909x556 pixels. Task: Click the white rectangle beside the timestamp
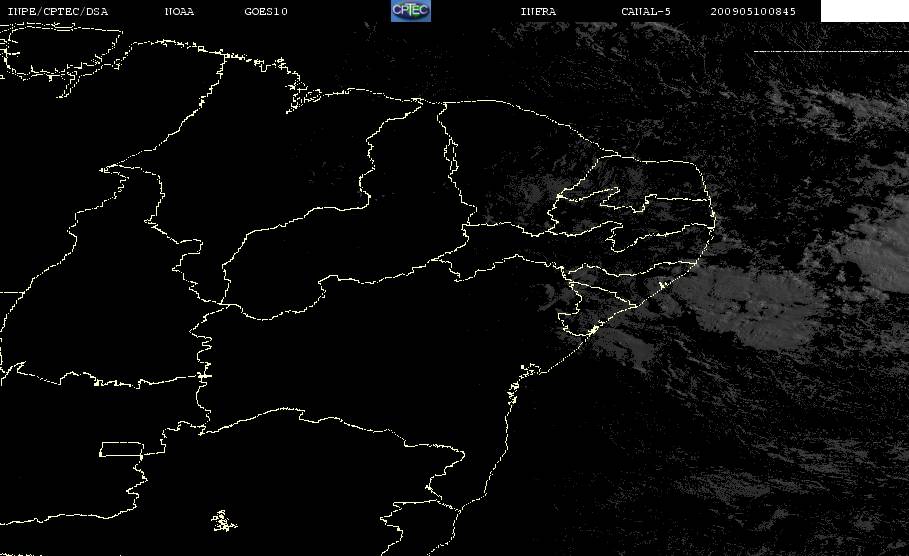[864, 11]
